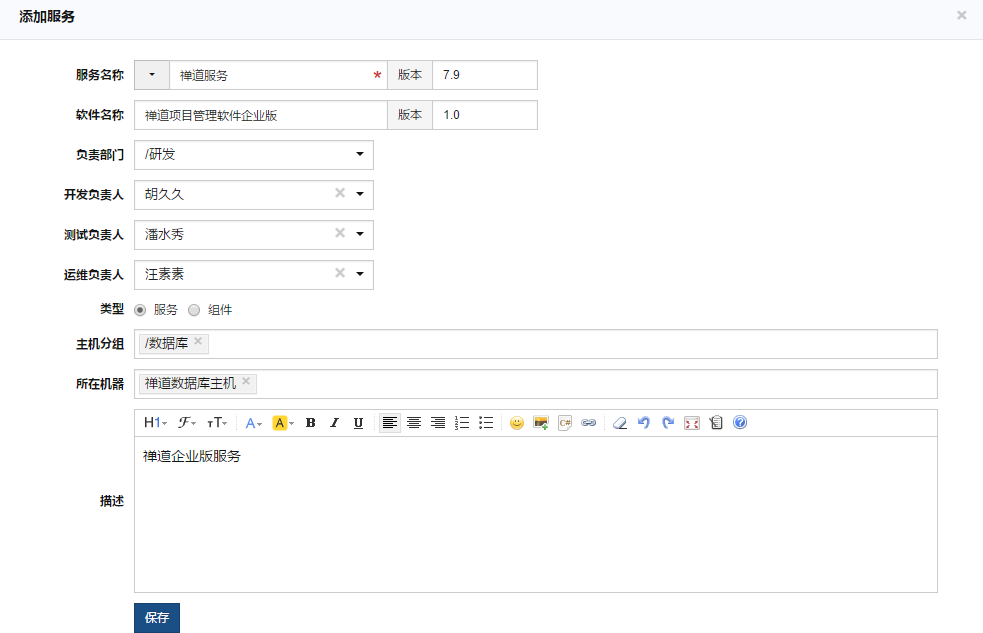983x633 pixels.
Task: Insert a hyperlink via the link icon
Action: pyautogui.click(x=589, y=423)
